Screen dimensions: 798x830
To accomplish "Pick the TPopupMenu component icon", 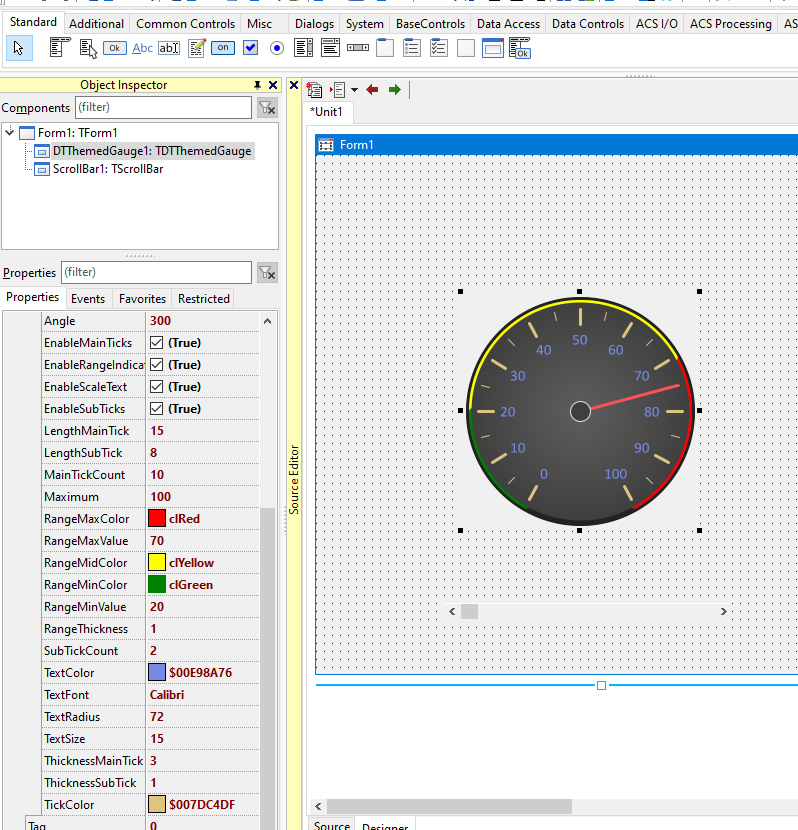I will click(88, 48).
